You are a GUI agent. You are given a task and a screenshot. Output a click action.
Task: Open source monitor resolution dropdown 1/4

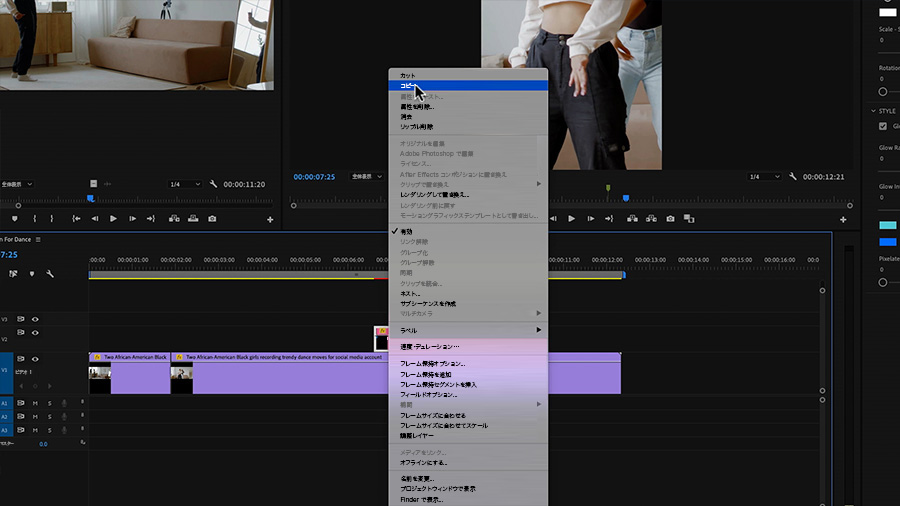[x=185, y=184]
